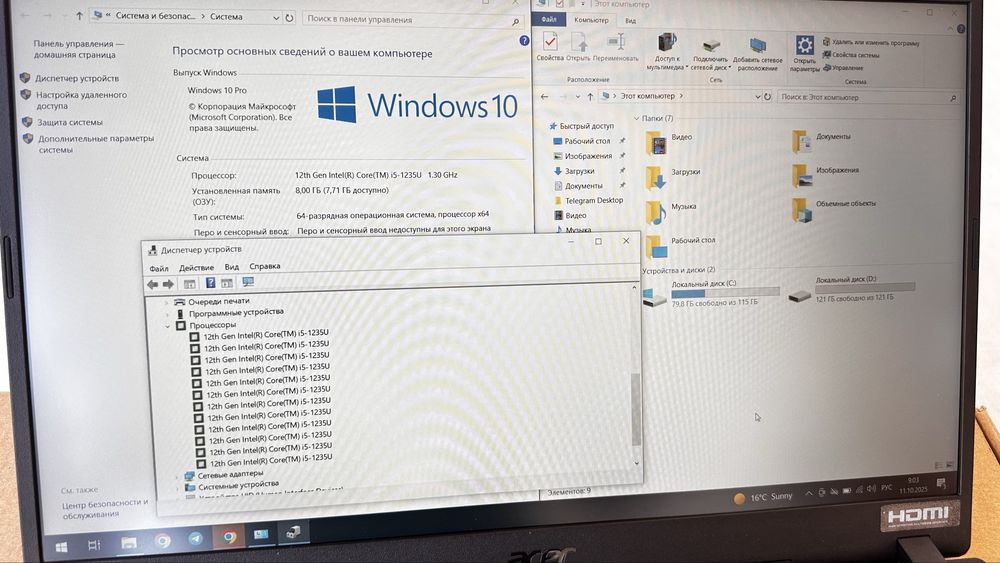
Task: Collapse Процессоры node in Device Manager
Action: pos(168,326)
